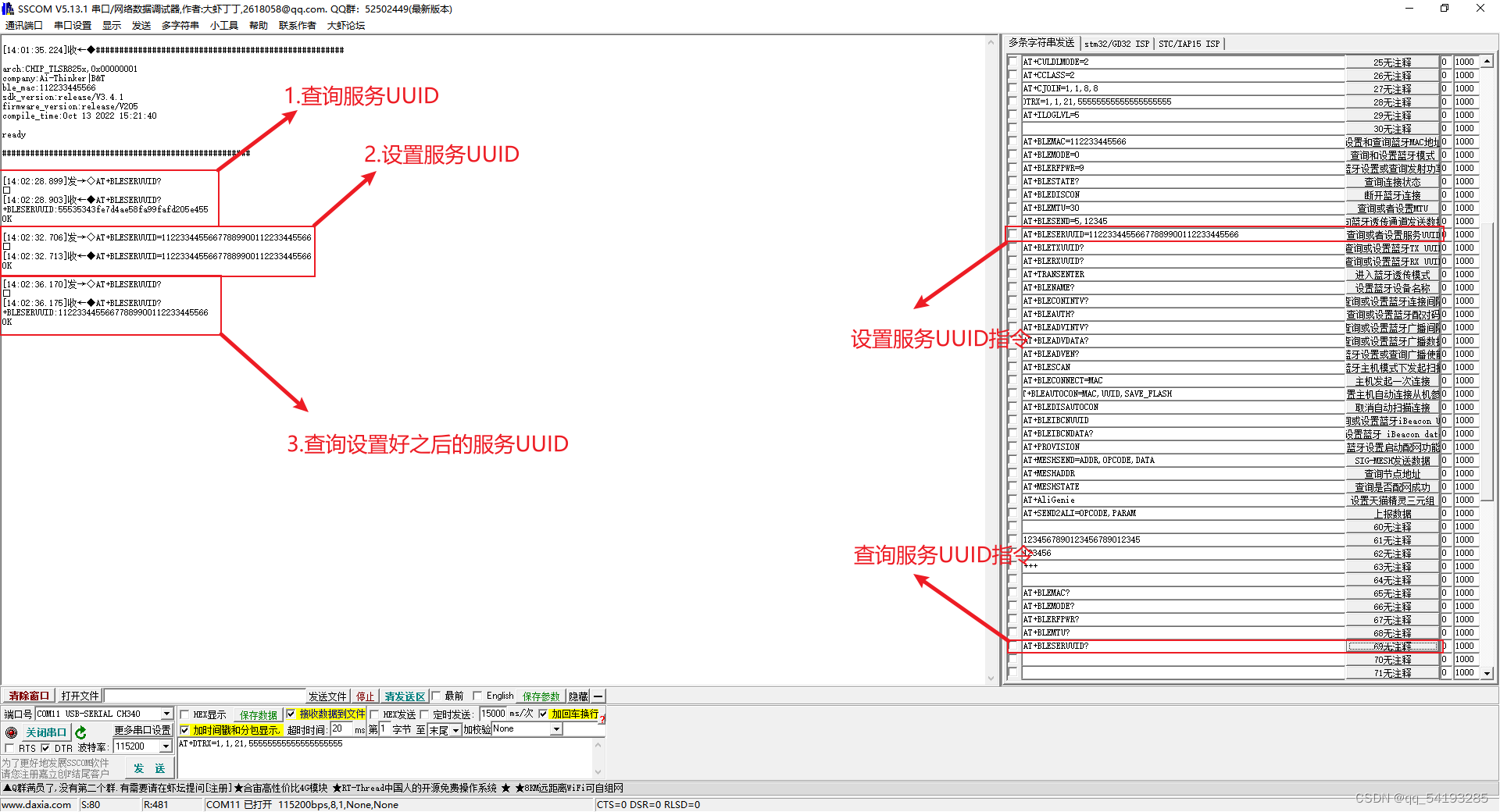
Task: Open the www.daxia.com link in status bar
Action: point(37,805)
